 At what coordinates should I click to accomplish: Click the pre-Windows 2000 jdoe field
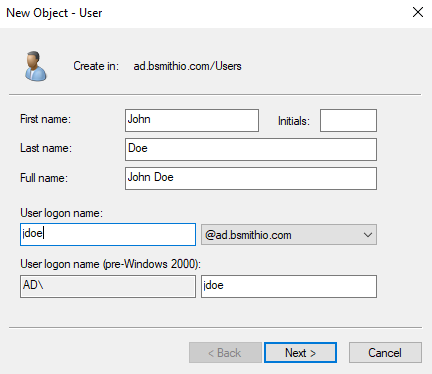click(289, 286)
